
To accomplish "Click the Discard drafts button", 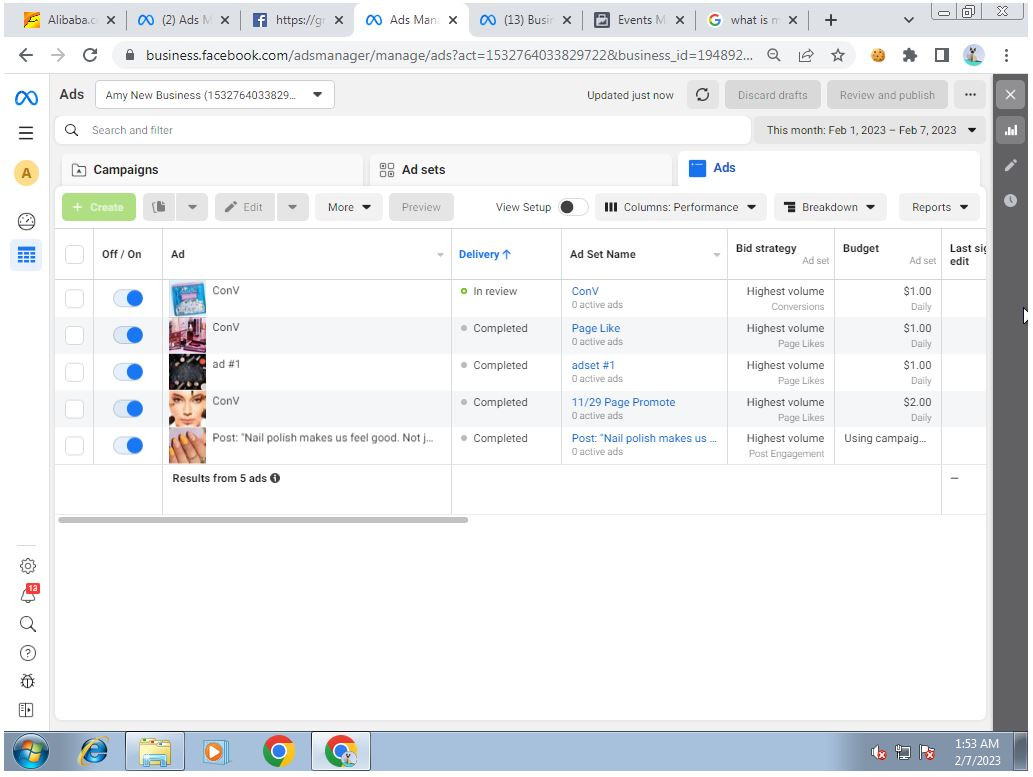I will pos(772,95).
